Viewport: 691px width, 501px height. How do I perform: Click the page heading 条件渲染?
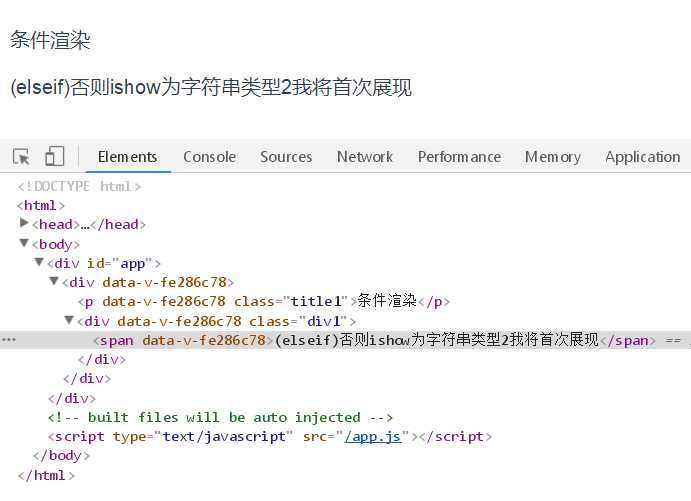(x=50, y=40)
